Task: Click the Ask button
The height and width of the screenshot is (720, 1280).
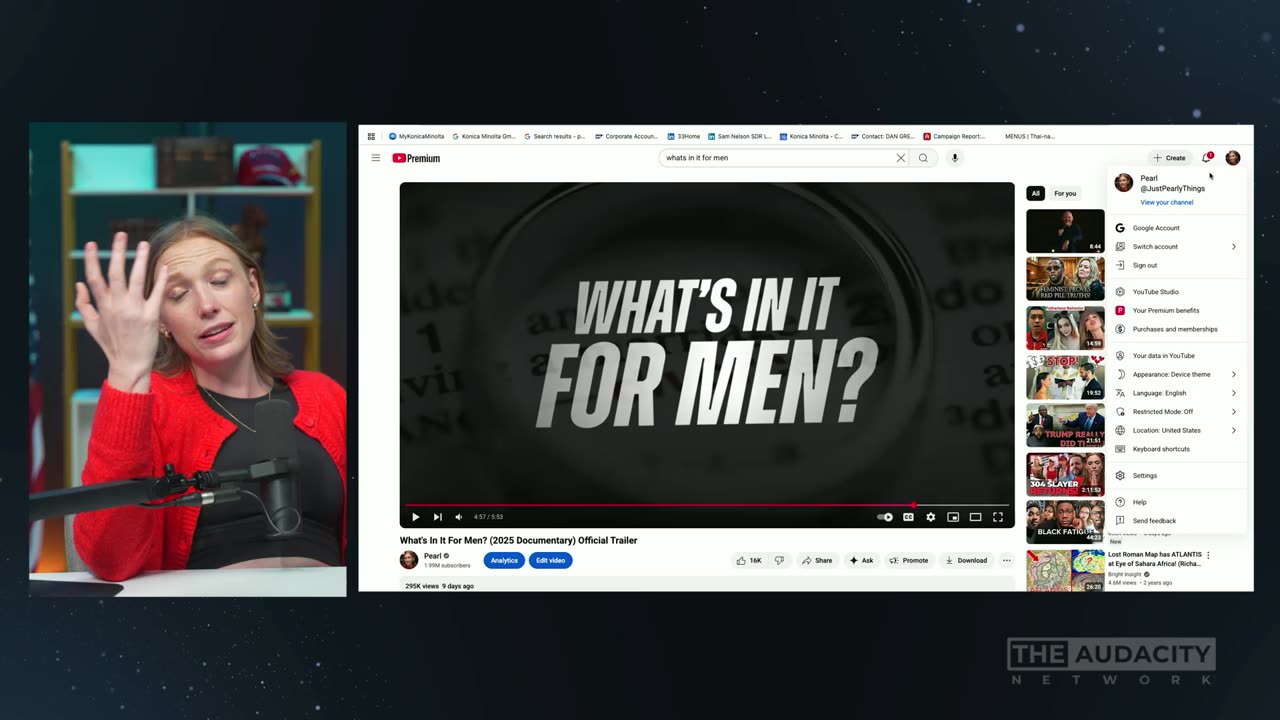Action: (x=861, y=560)
